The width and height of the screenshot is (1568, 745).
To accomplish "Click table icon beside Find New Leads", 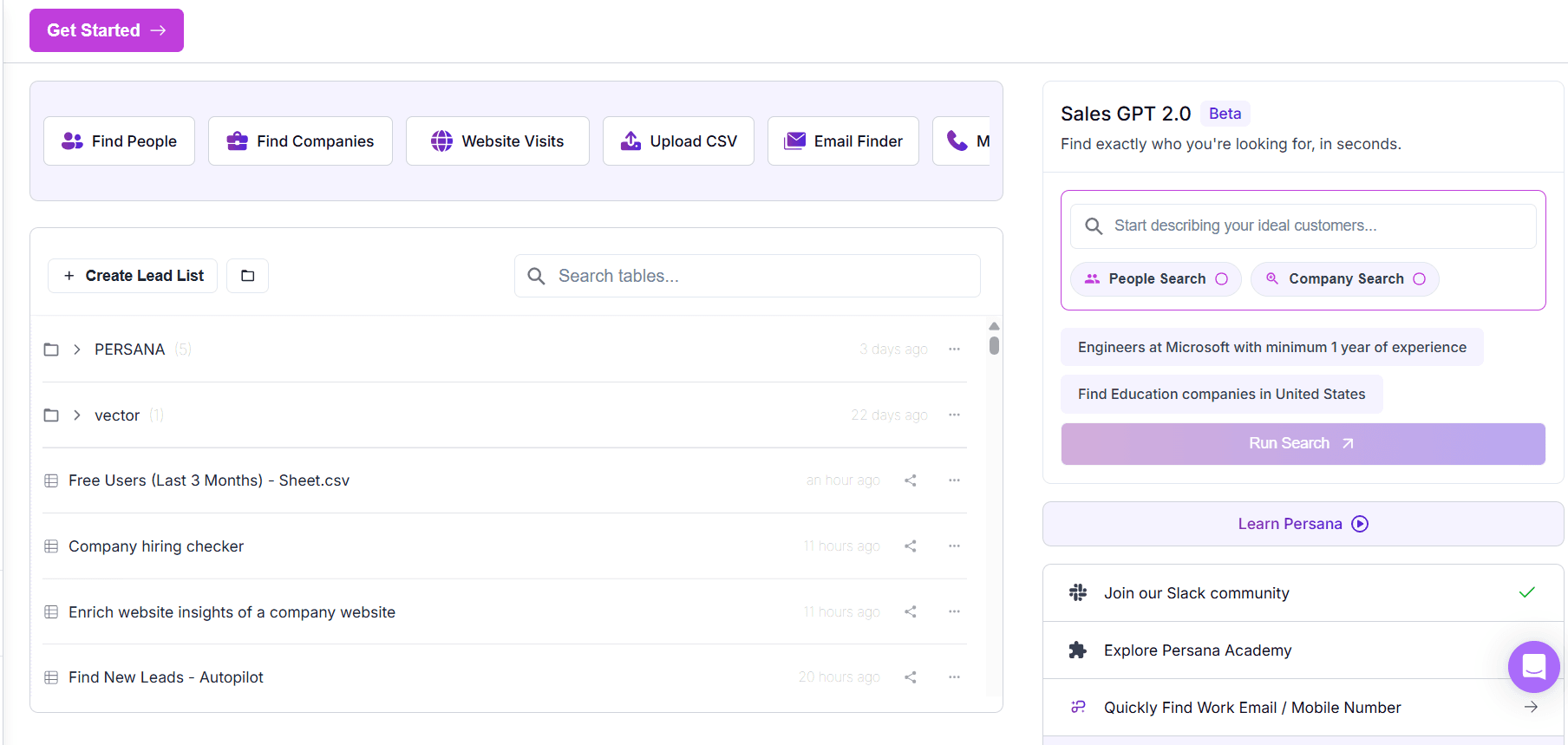I will pos(51,677).
